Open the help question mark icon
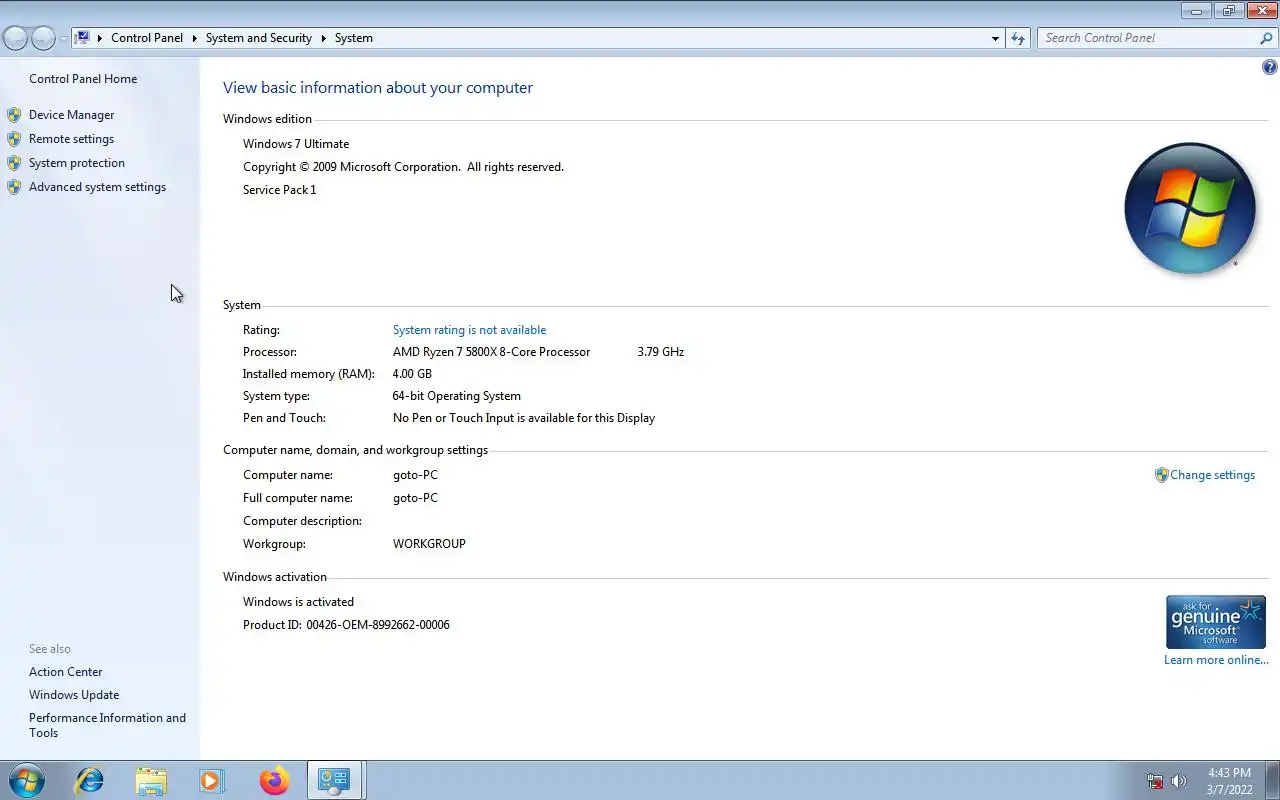1280x800 pixels. point(1270,67)
